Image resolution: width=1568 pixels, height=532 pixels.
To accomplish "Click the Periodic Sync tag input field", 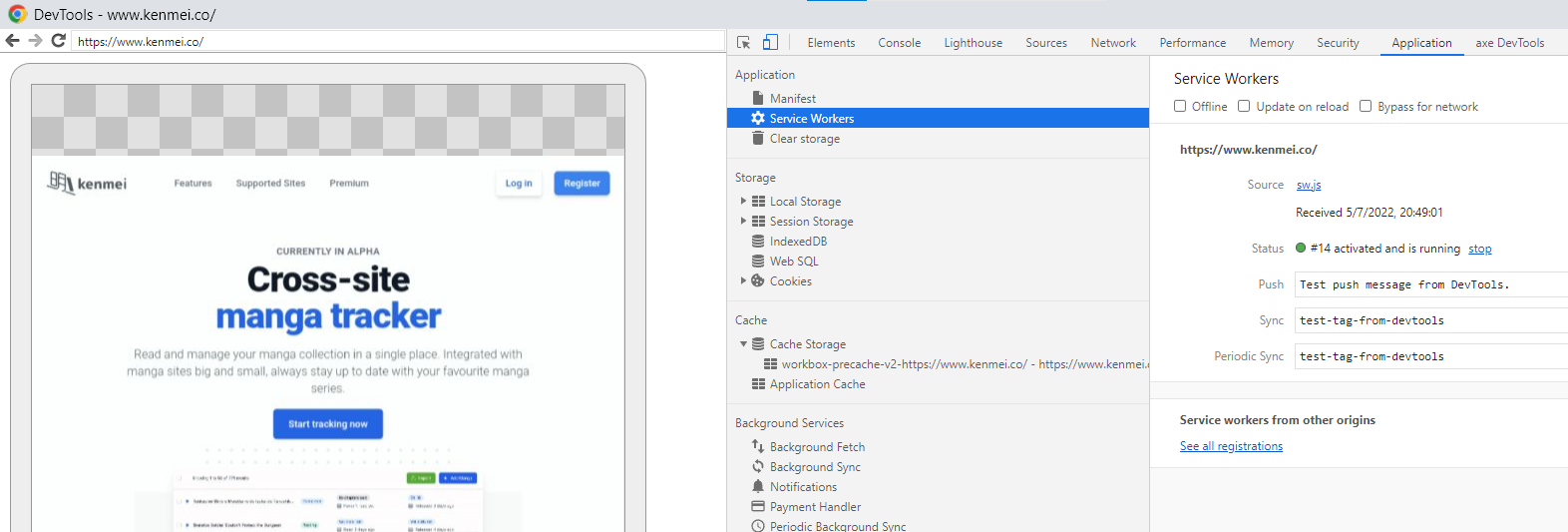I will [x=1431, y=356].
